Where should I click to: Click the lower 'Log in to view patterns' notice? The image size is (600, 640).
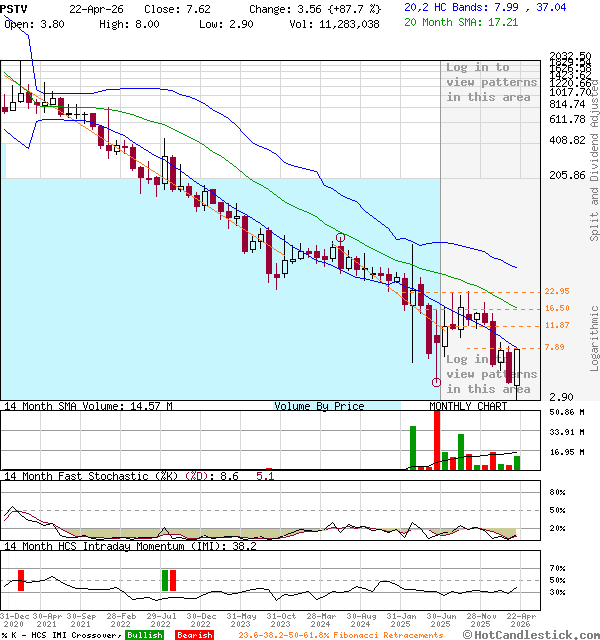click(491, 374)
